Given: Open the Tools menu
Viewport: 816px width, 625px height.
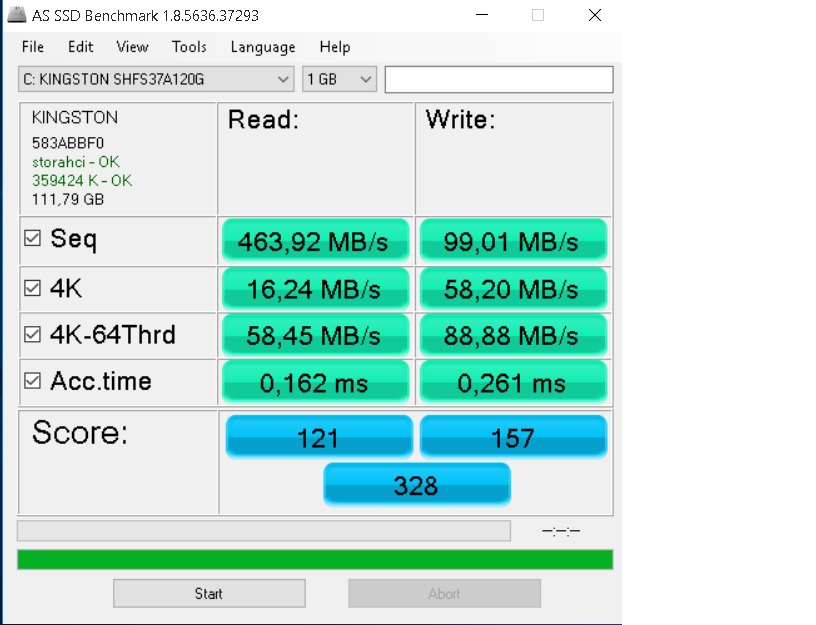Looking at the screenshot, I should coord(189,47).
